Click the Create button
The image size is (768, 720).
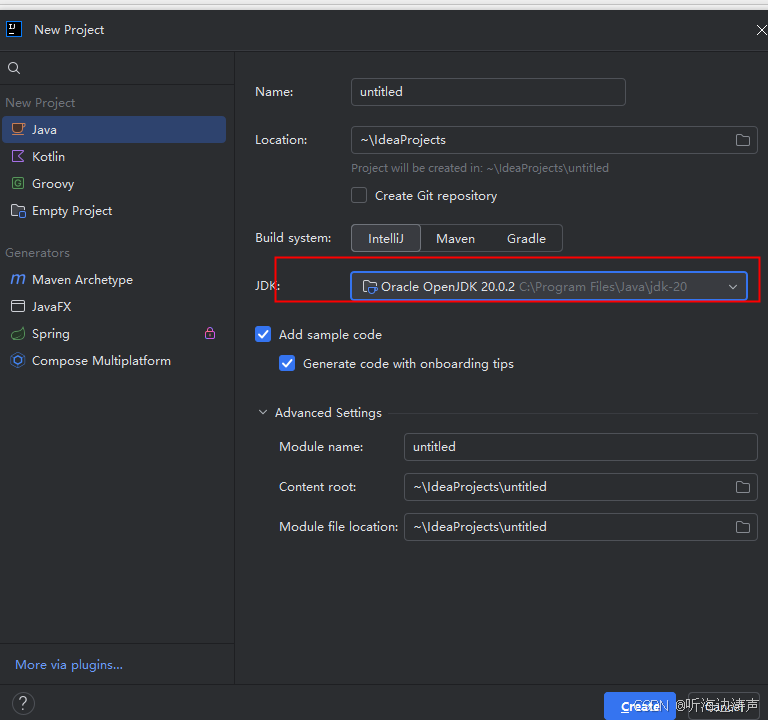[x=640, y=706]
